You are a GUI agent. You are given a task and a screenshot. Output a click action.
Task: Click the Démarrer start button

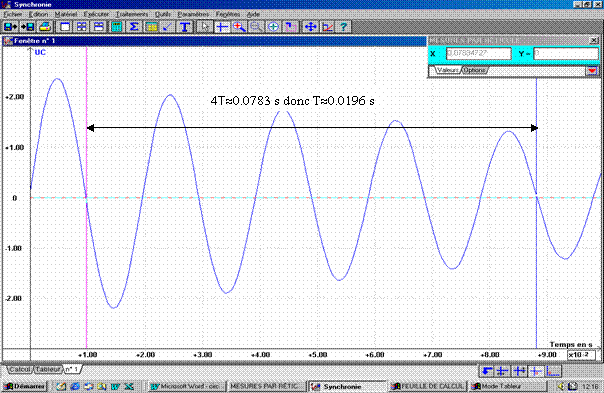[x=25, y=386]
